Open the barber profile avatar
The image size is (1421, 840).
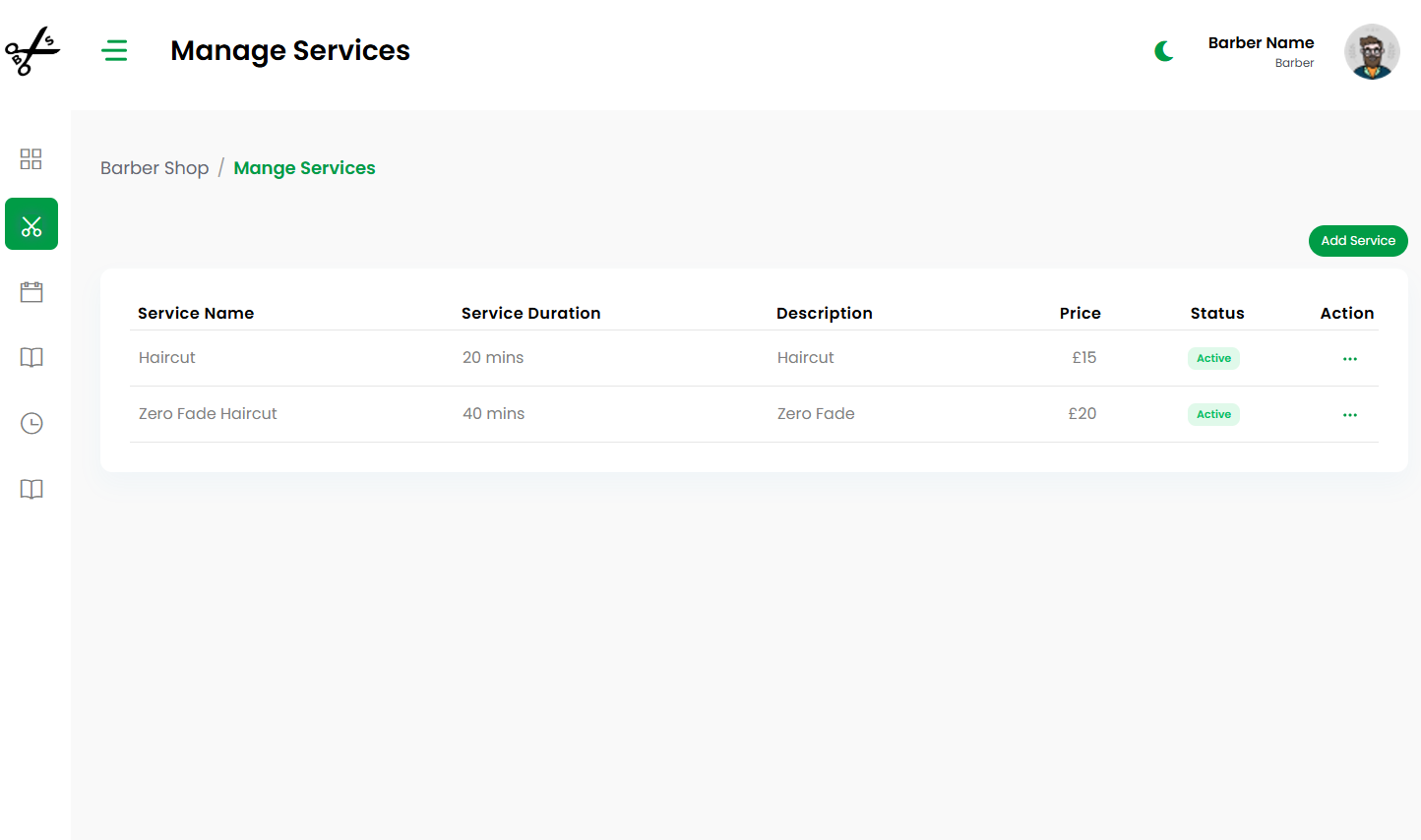coord(1372,52)
